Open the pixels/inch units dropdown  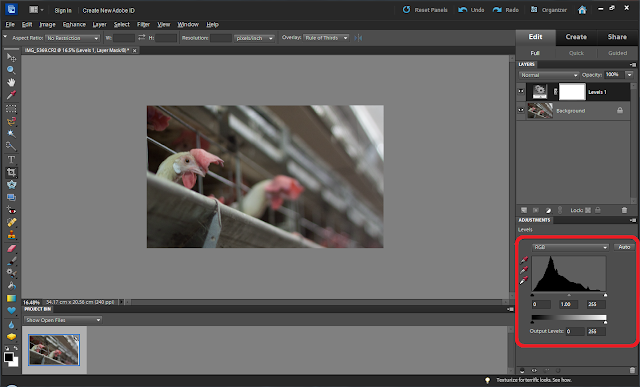pyautogui.click(x=254, y=38)
